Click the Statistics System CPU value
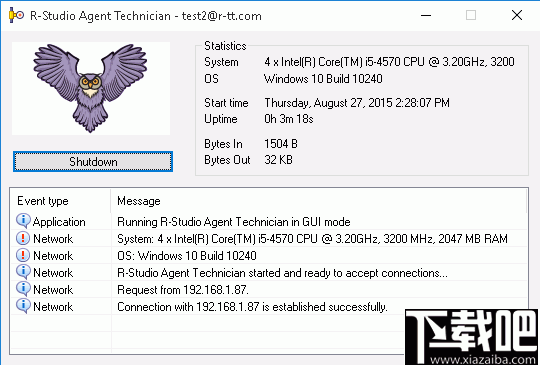540x365 pixels. tap(389, 62)
